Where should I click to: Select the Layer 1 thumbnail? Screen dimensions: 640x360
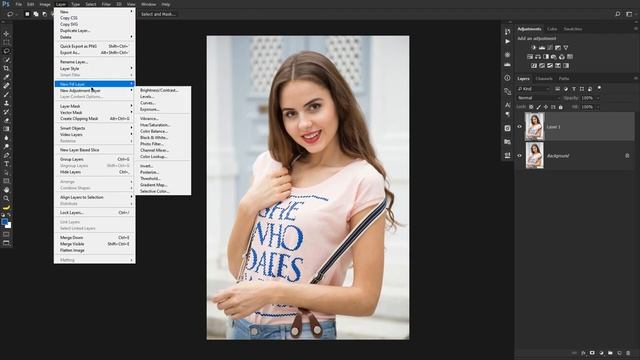[x=534, y=127]
